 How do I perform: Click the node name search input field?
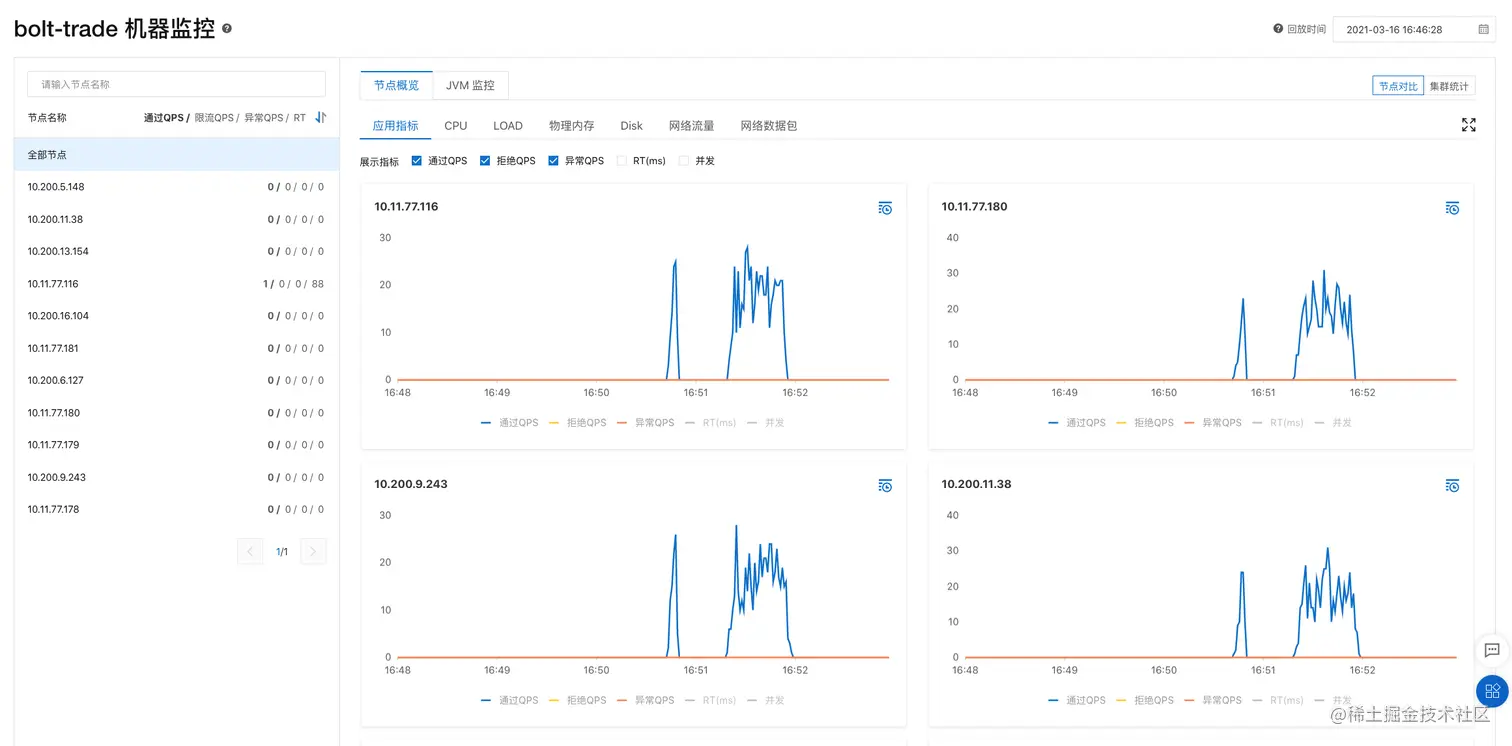tap(176, 83)
